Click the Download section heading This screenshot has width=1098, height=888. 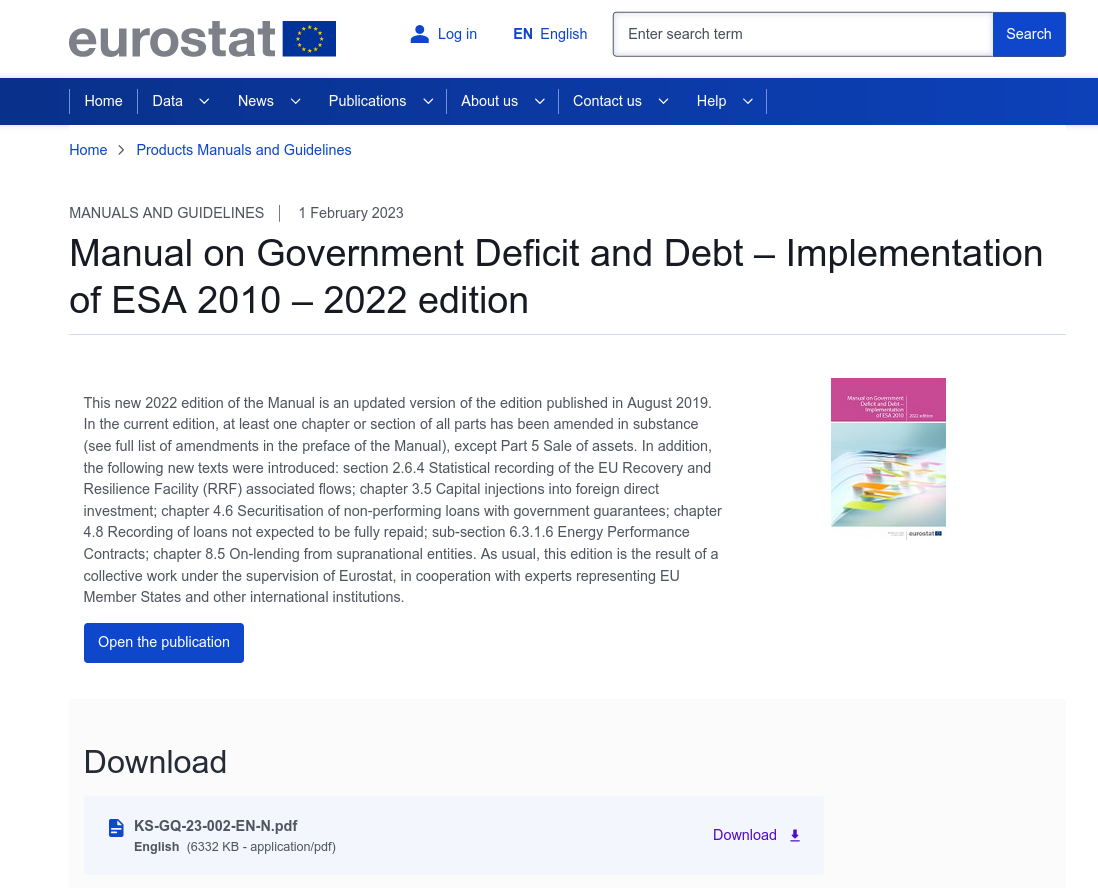[155, 762]
